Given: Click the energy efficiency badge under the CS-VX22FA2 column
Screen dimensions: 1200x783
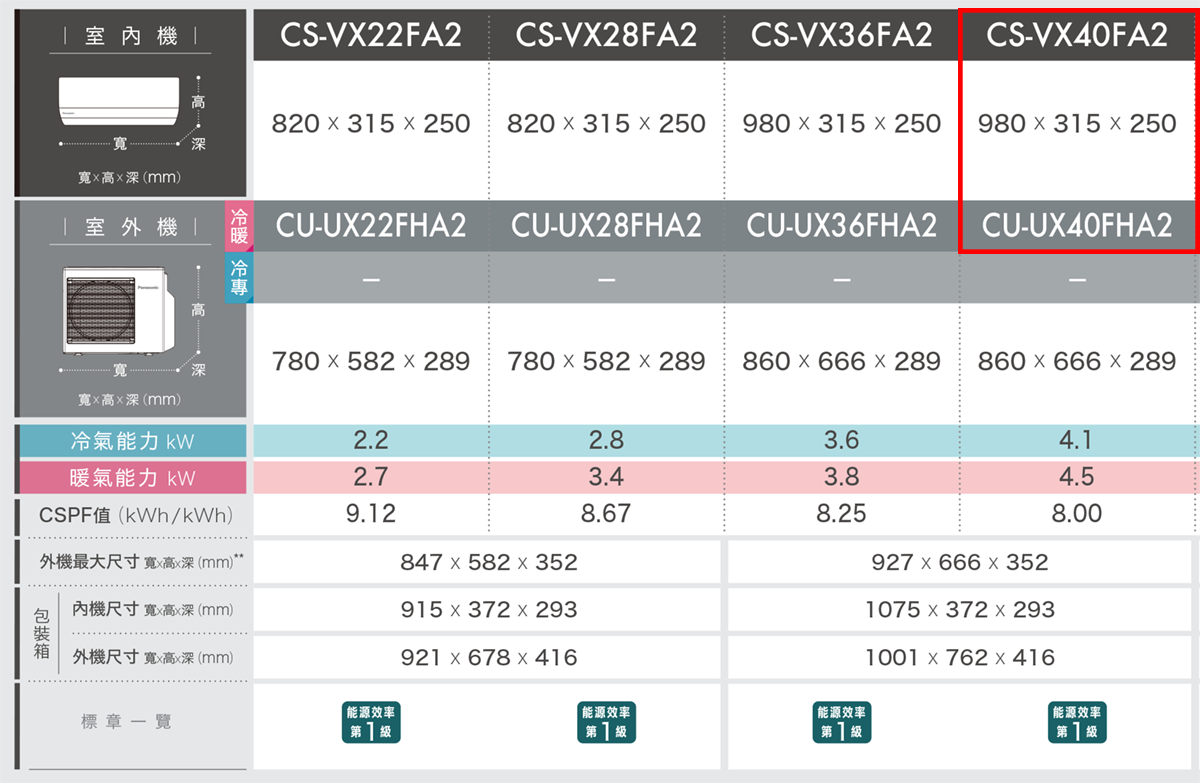Looking at the screenshot, I should (370, 723).
